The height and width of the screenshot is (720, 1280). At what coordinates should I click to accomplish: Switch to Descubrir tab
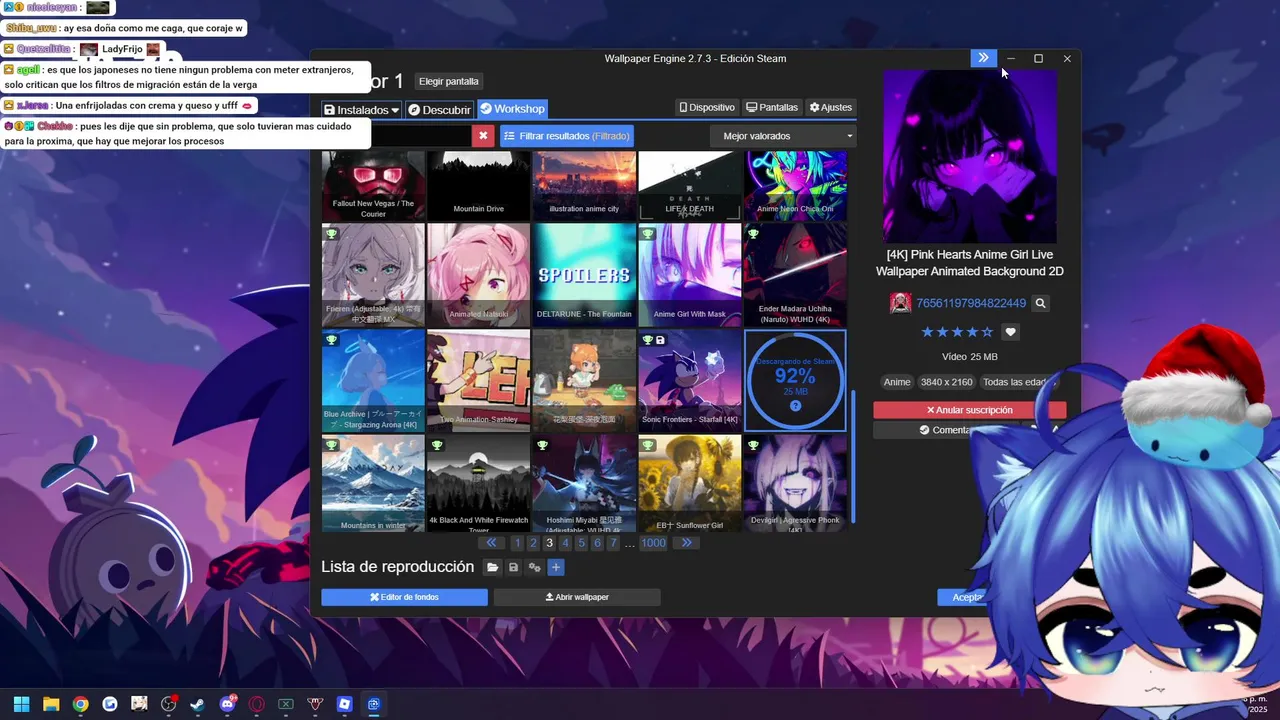coord(439,110)
